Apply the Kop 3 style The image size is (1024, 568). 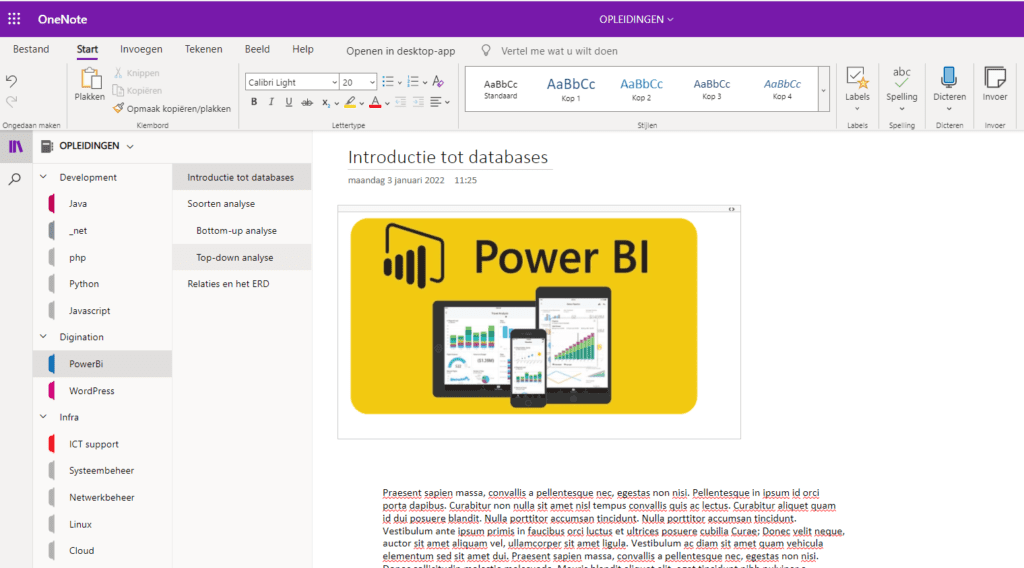point(712,89)
